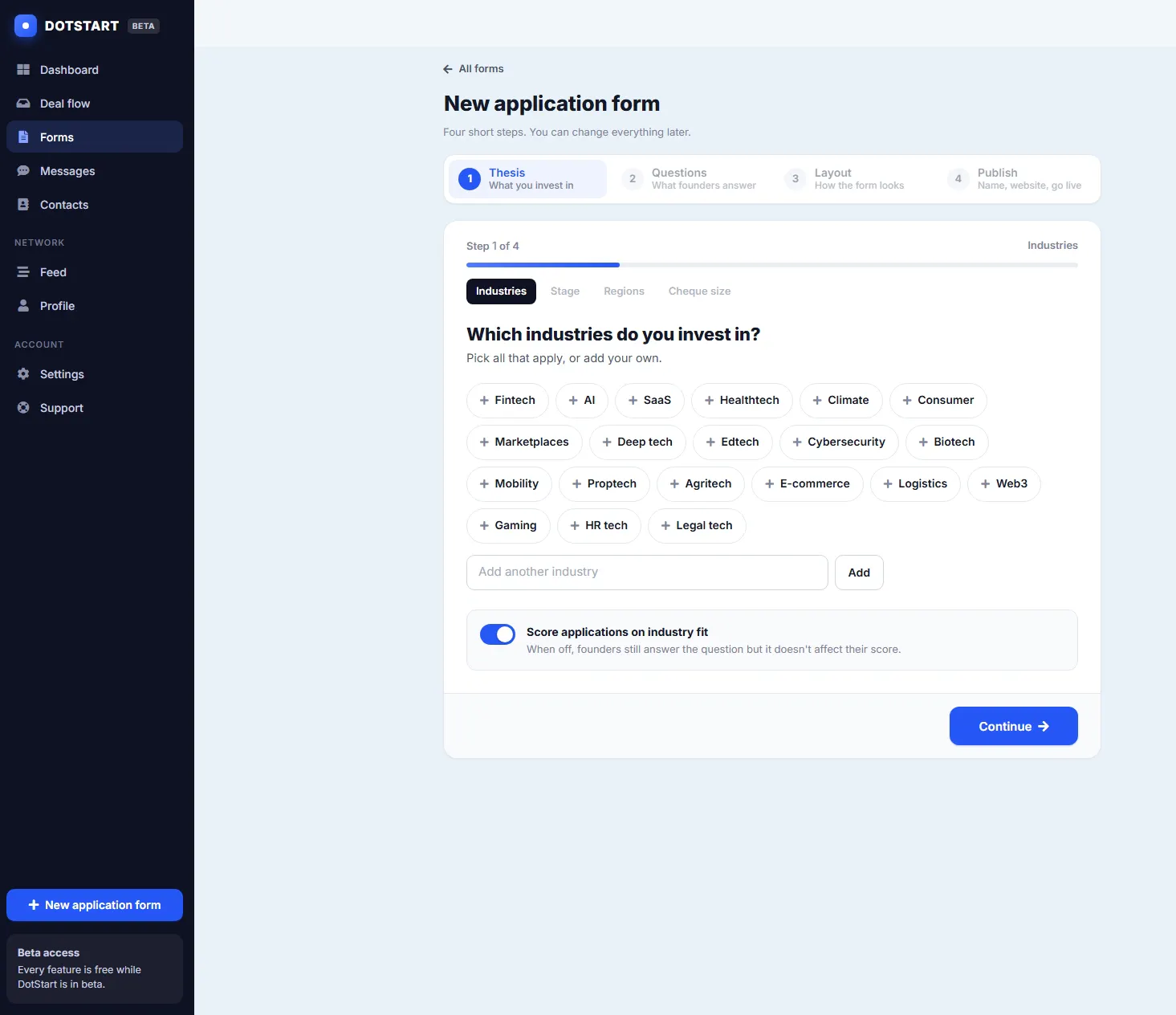
Task: Click the Profile person icon
Action: point(23,306)
